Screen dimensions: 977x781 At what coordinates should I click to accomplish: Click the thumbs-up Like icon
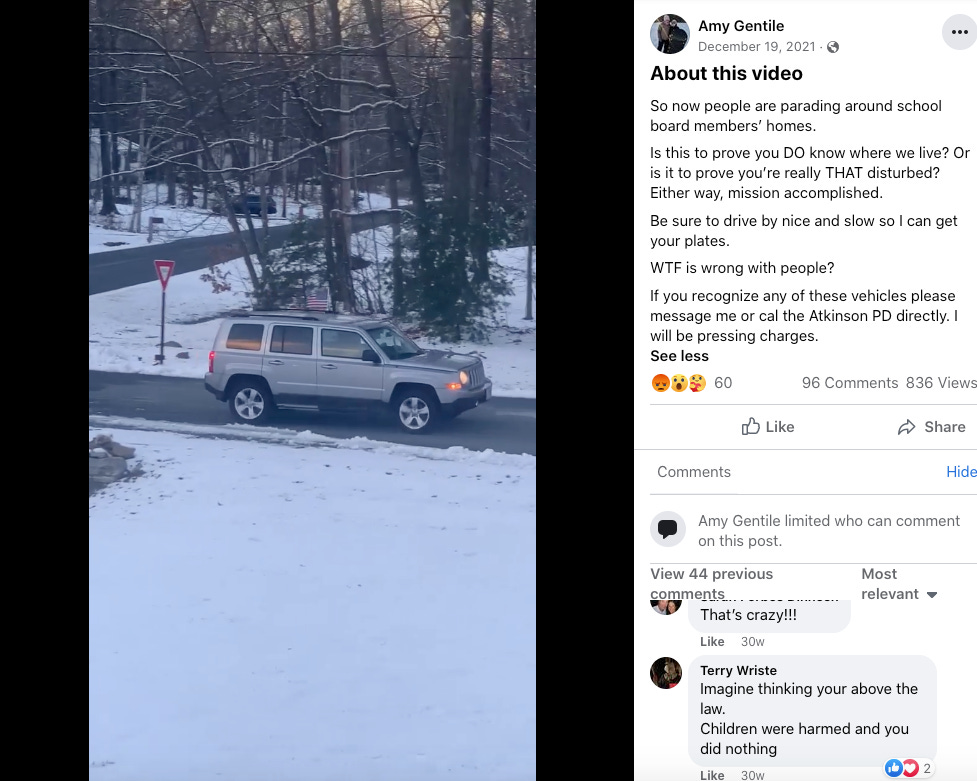pos(750,426)
